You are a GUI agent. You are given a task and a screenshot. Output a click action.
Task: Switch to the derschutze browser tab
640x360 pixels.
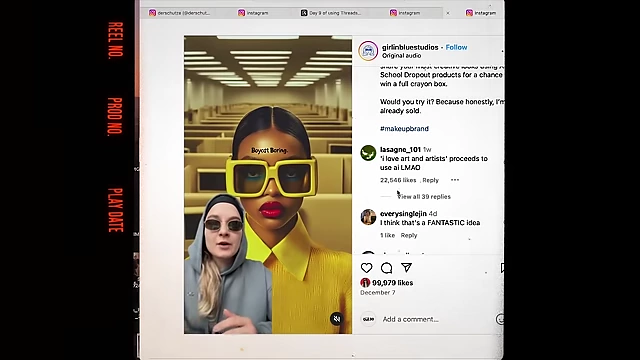point(180,13)
